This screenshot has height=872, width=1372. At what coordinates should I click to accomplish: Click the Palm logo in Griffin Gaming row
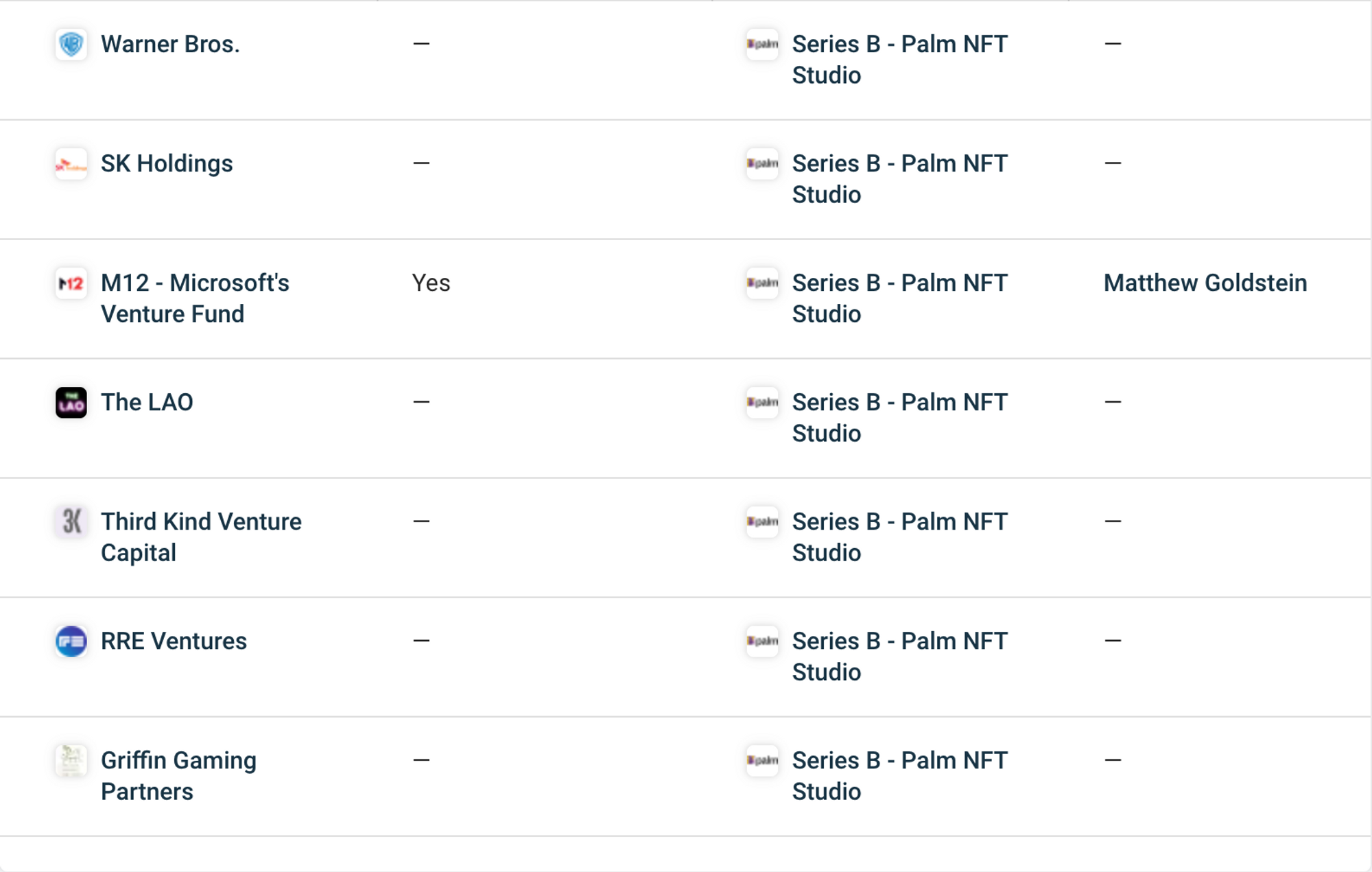coord(762,760)
